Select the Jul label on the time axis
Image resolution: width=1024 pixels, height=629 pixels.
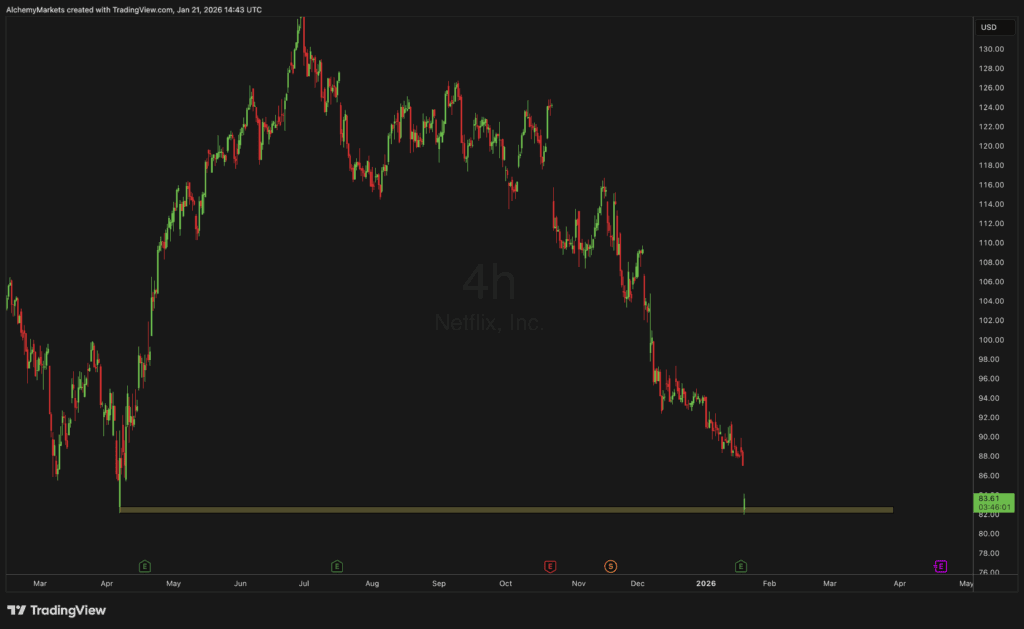[304, 583]
